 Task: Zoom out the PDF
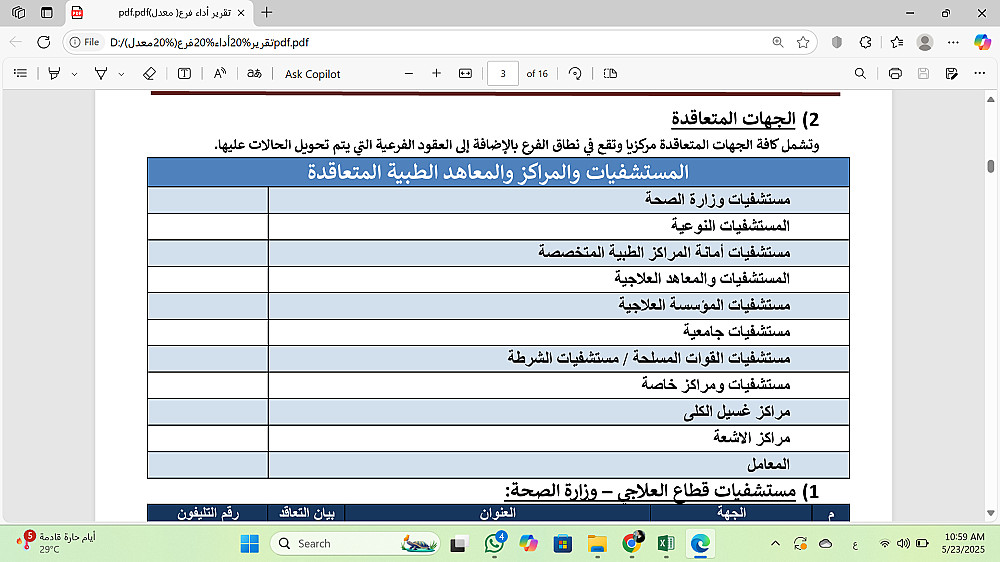pos(409,74)
